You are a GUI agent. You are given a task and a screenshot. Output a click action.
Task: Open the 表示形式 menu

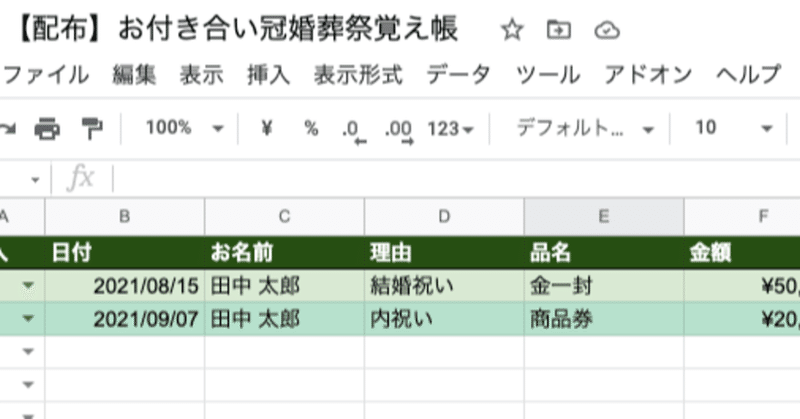click(x=358, y=75)
